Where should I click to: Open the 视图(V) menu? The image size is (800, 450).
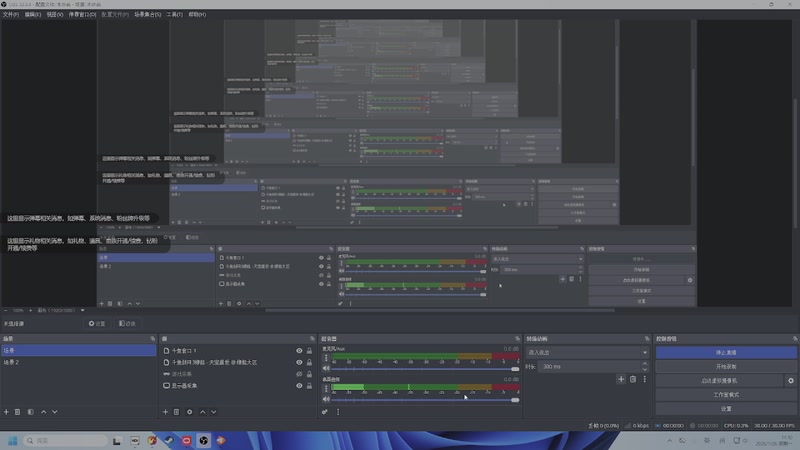pos(55,14)
